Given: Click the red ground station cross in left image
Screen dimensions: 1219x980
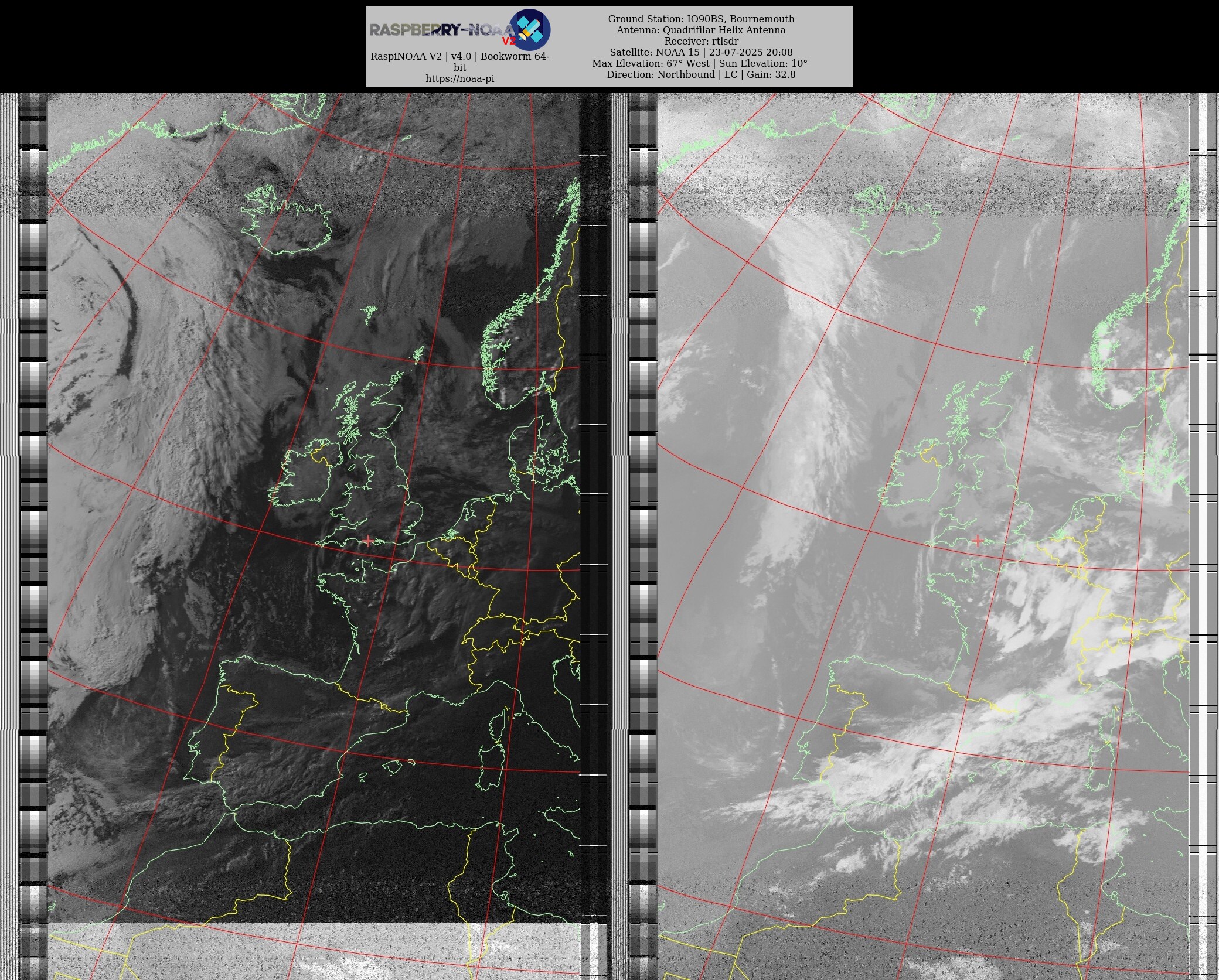Looking at the screenshot, I should (368, 540).
